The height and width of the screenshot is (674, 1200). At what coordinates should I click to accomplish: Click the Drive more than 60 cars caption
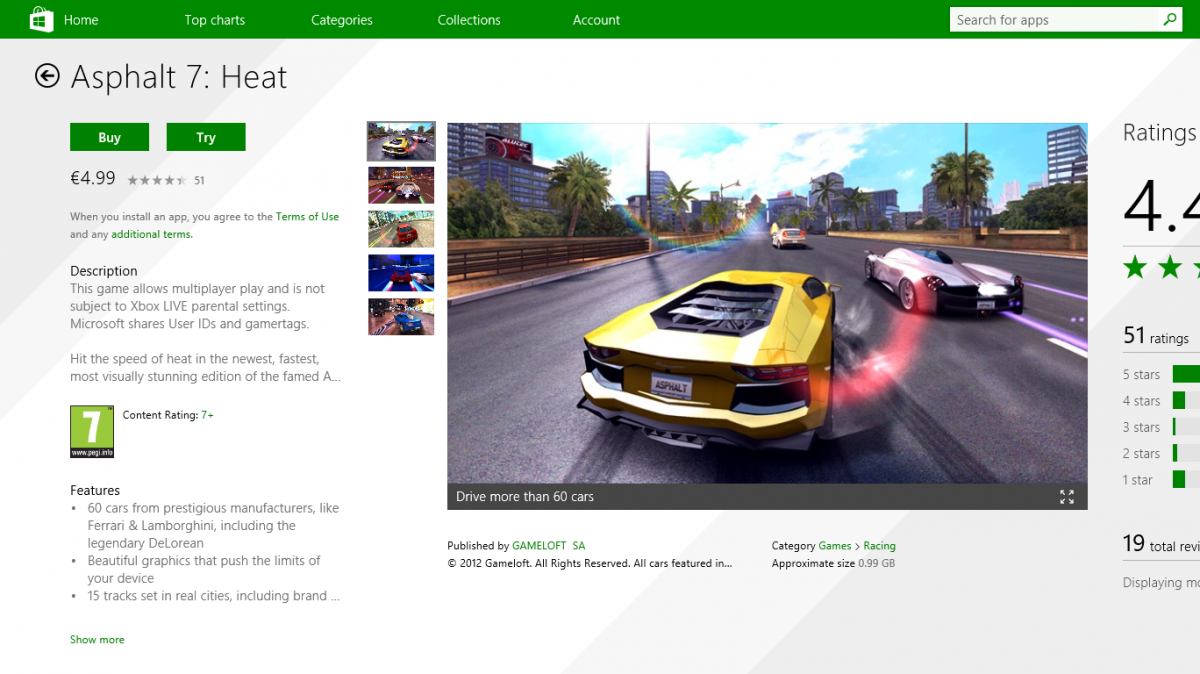(525, 497)
